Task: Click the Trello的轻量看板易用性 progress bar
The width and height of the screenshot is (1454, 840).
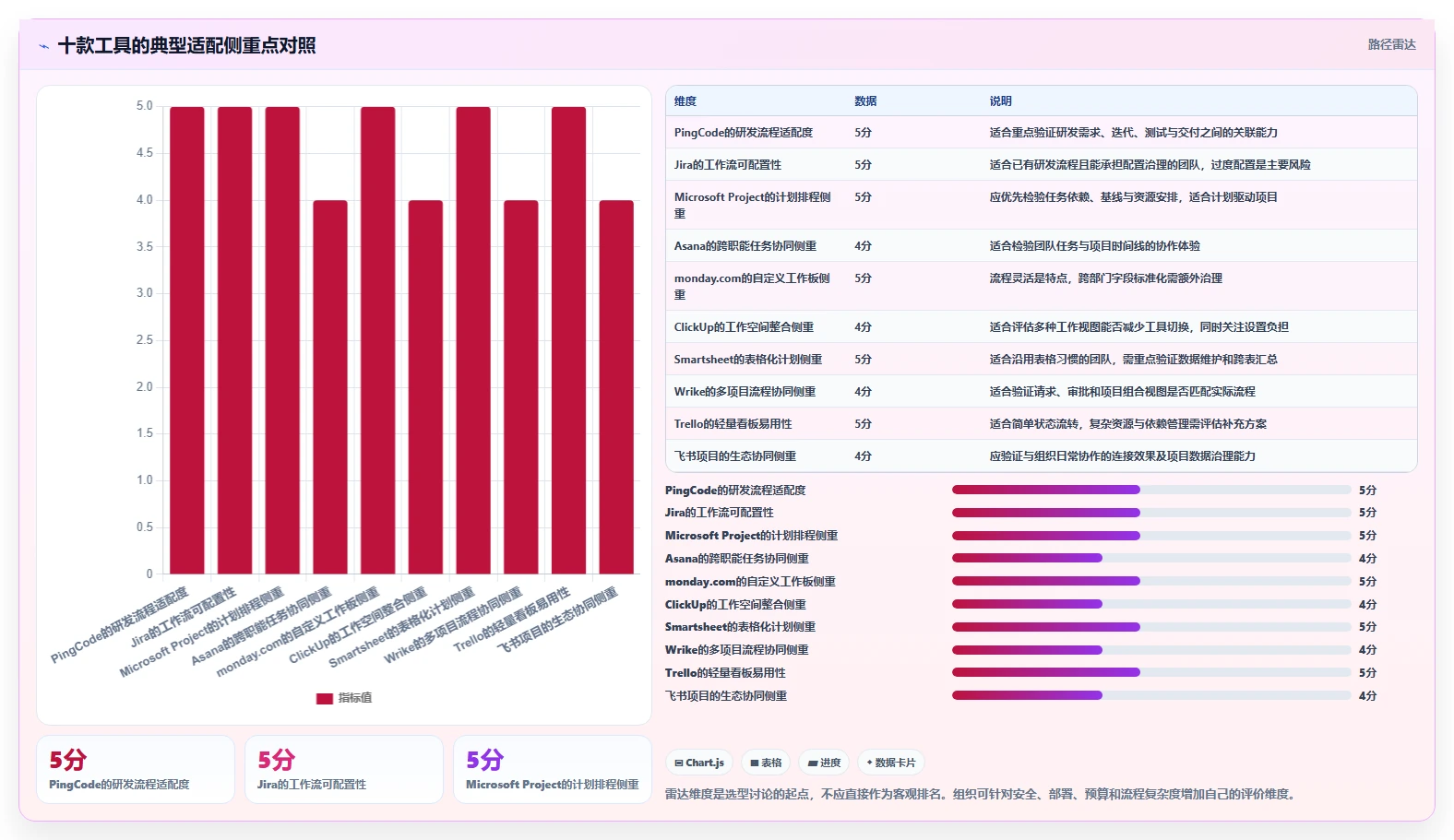Action: [x=1151, y=672]
